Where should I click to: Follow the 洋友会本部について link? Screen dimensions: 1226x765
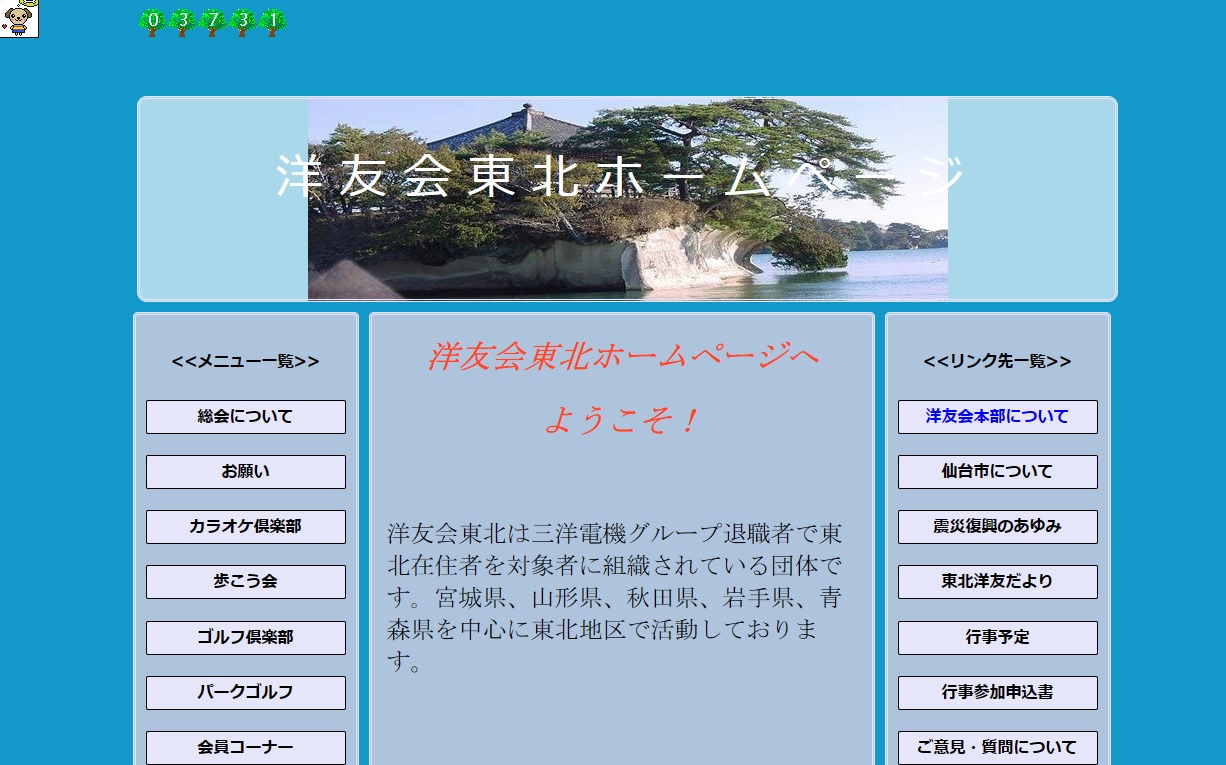998,417
